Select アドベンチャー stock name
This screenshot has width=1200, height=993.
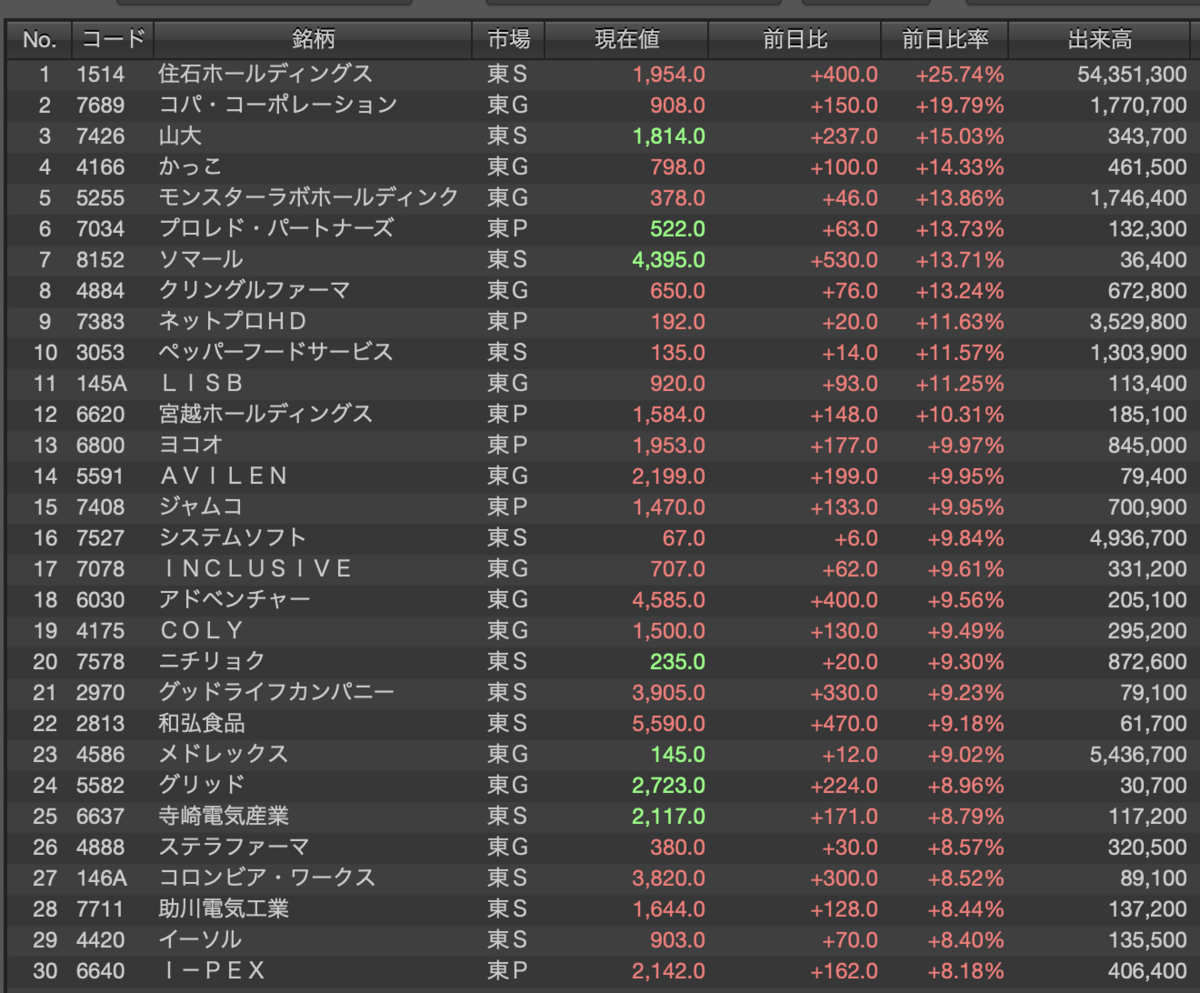tap(235, 600)
